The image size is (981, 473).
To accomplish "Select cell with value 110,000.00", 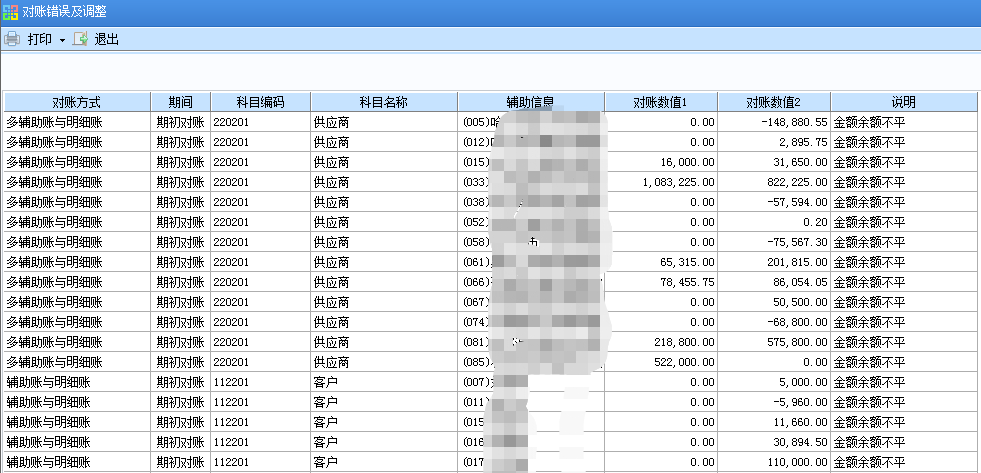I will point(775,462).
